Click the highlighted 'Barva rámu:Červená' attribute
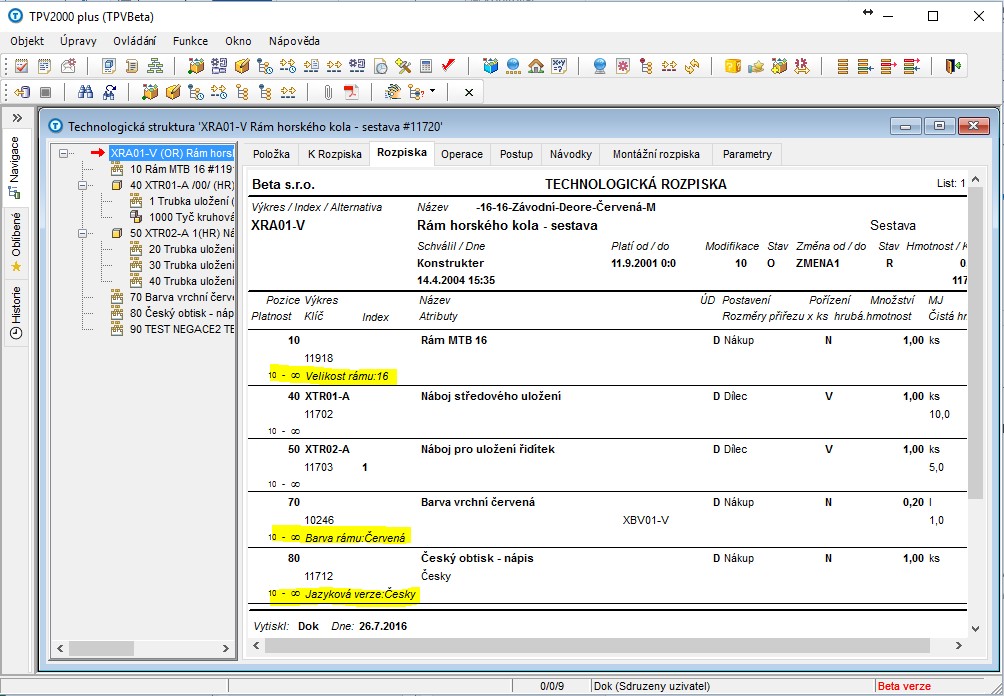 coord(355,538)
